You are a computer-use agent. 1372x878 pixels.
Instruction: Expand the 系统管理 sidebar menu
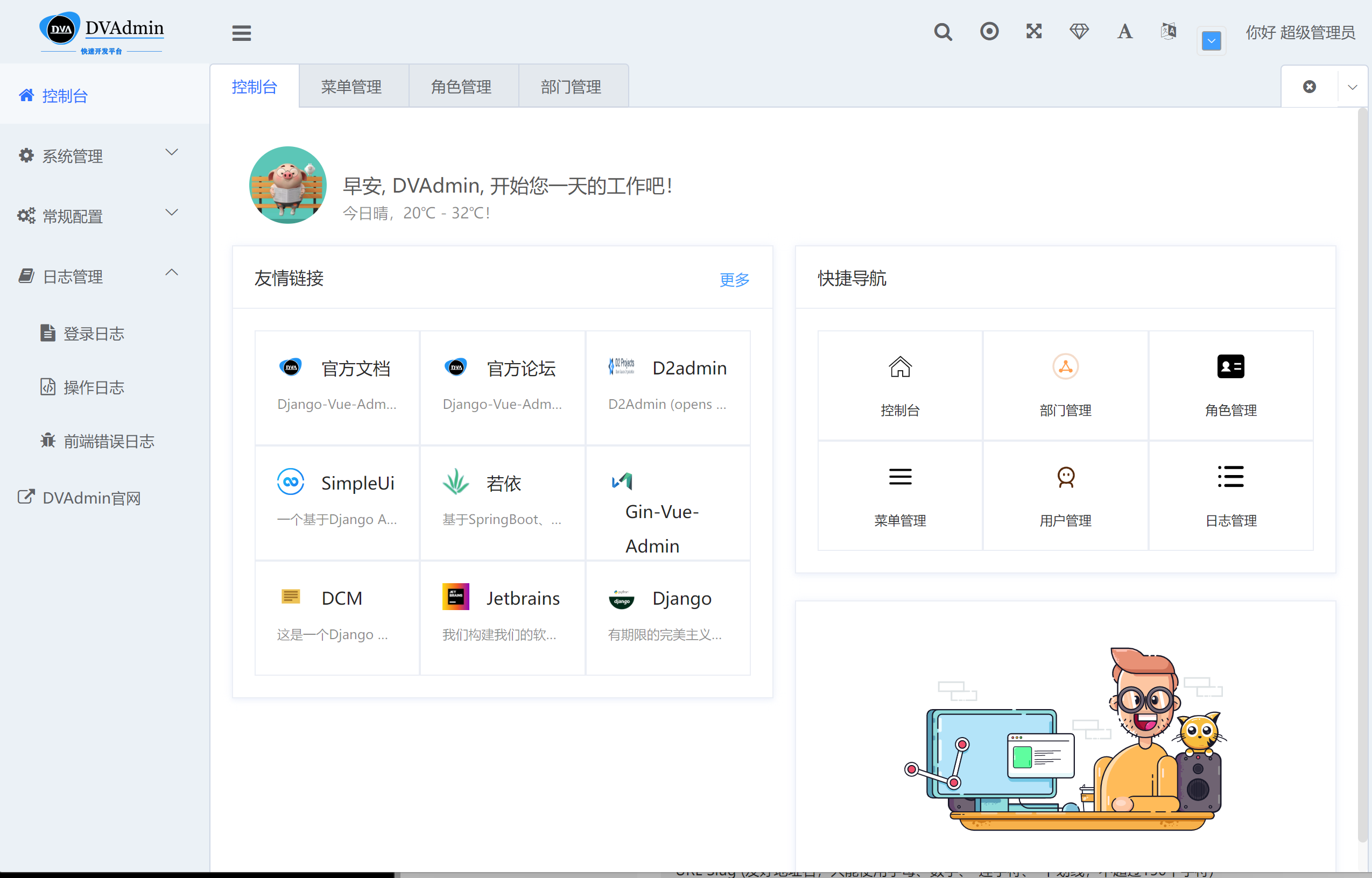click(x=105, y=155)
